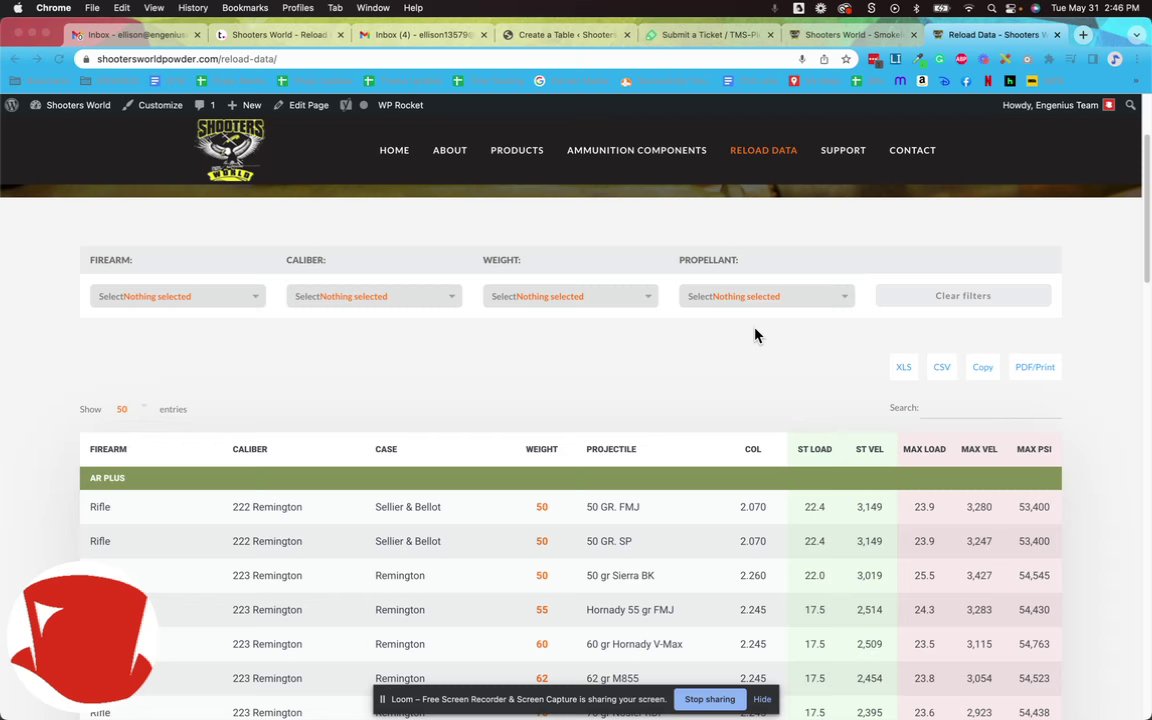This screenshot has height=720, width=1152.
Task: Open the Disney+ bookmark icon
Action: coord(944,81)
